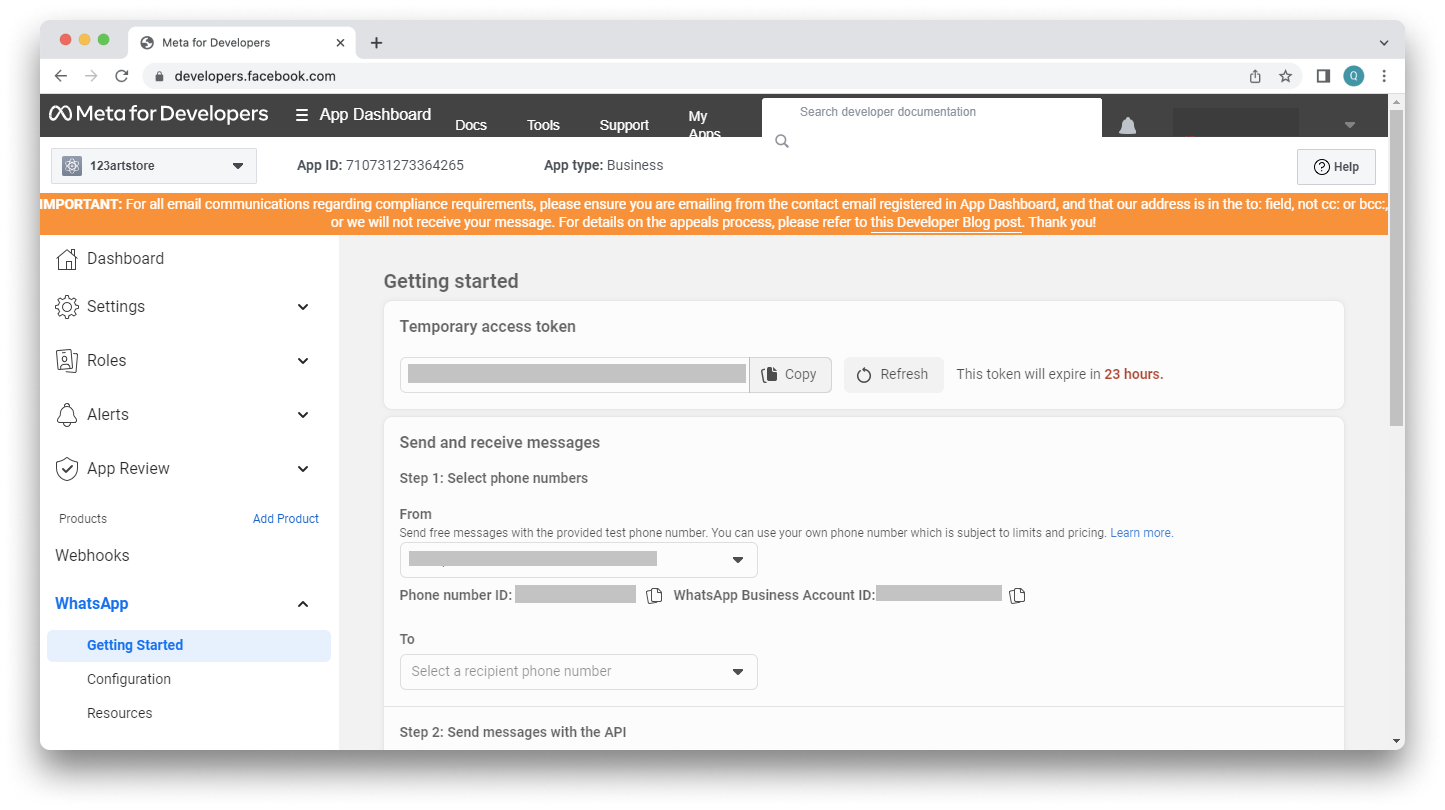Viewport: 1445px width, 810px height.
Task: Copy the Phone number ID
Action: [654, 595]
